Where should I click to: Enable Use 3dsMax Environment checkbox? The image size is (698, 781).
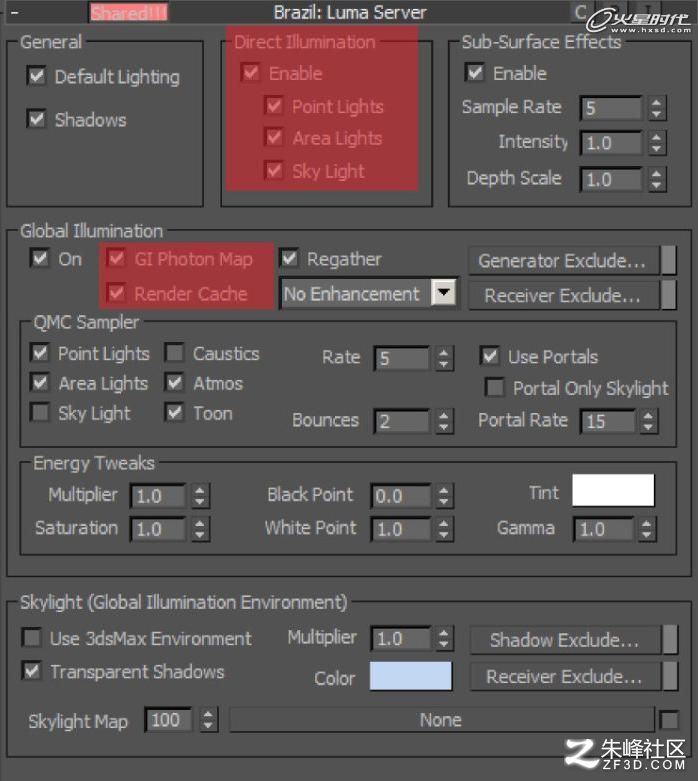32,638
